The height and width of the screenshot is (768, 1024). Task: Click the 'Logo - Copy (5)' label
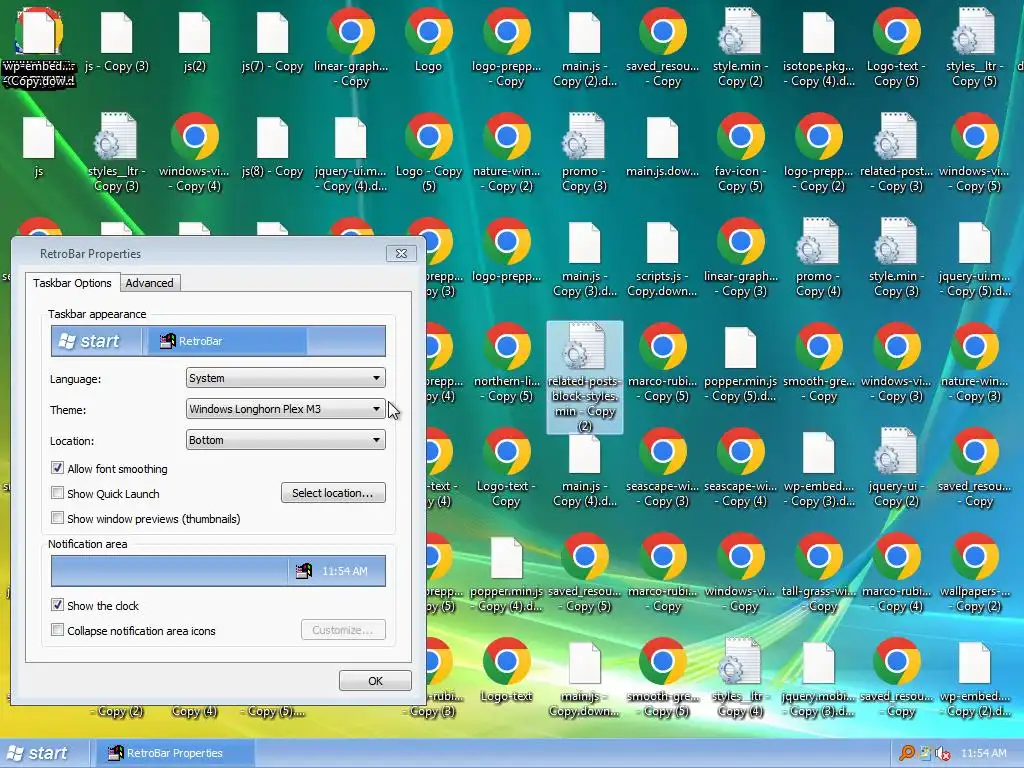(x=428, y=178)
